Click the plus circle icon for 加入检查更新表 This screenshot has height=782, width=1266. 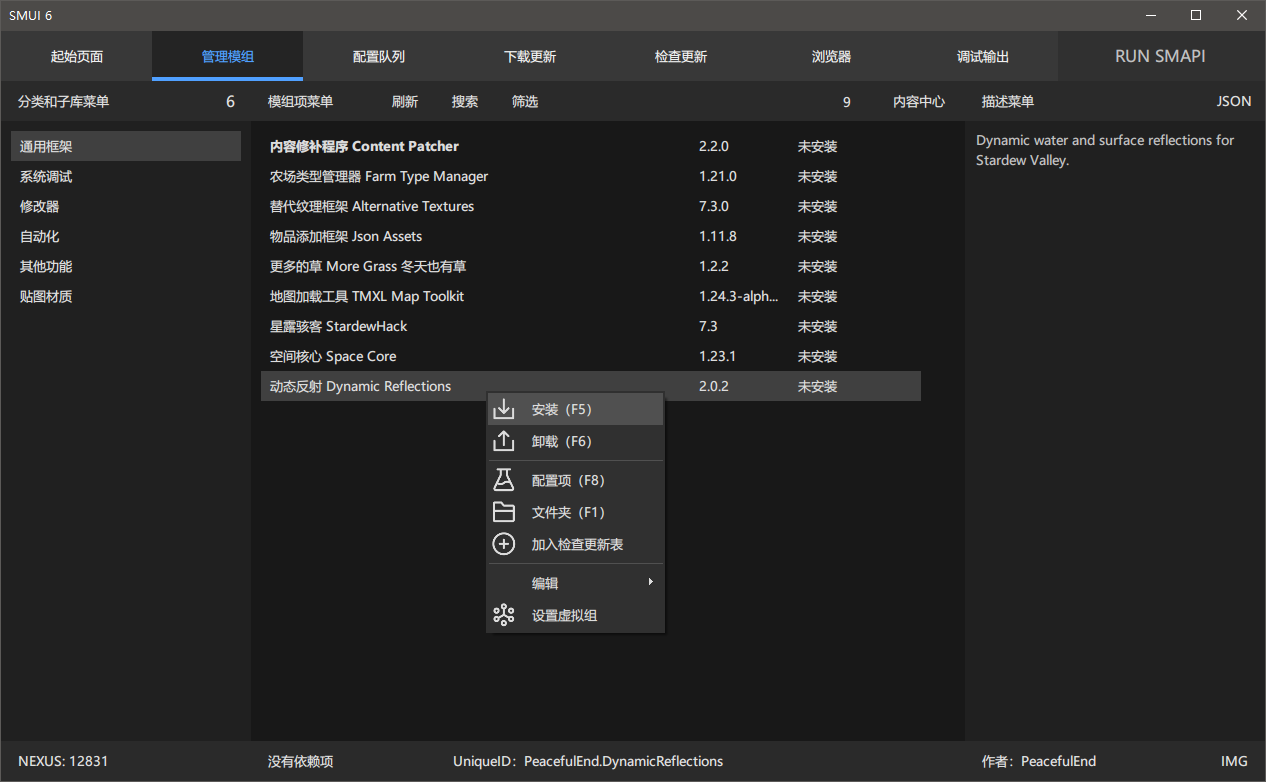[504, 544]
